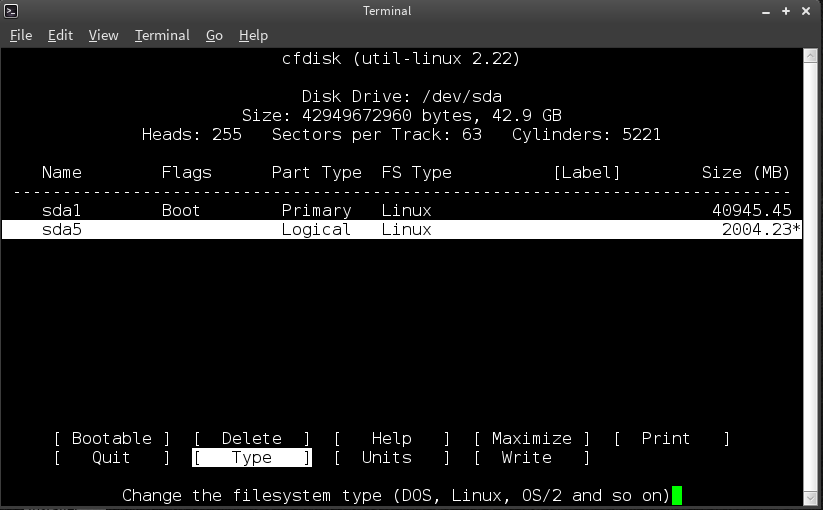823x510 pixels.
Task: Click the Disk Drive: /dev/sda line
Action: 402,97
